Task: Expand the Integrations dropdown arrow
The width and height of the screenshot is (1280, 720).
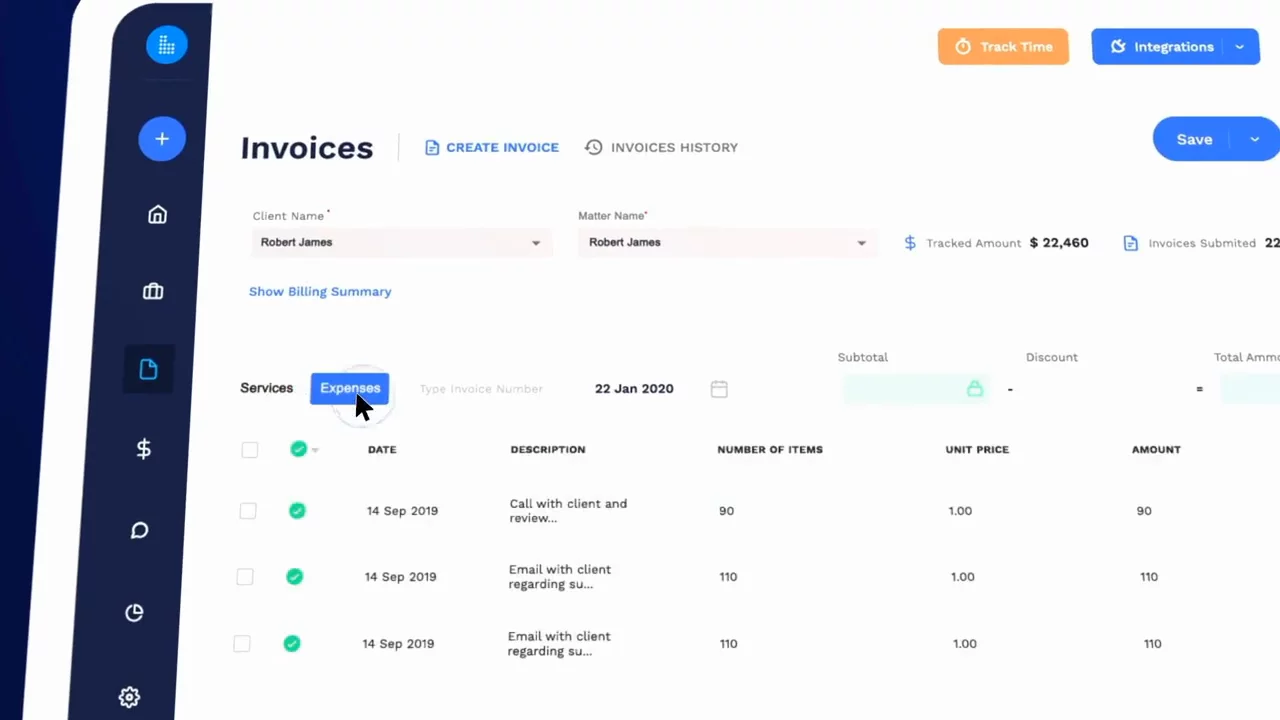Action: pyautogui.click(x=1240, y=47)
